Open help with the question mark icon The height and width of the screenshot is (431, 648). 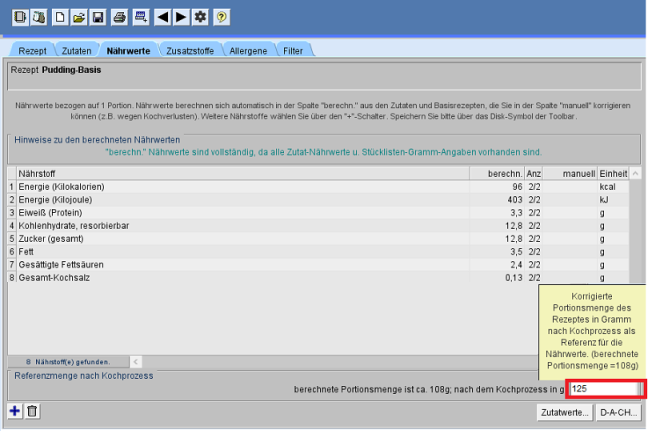tap(221, 17)
